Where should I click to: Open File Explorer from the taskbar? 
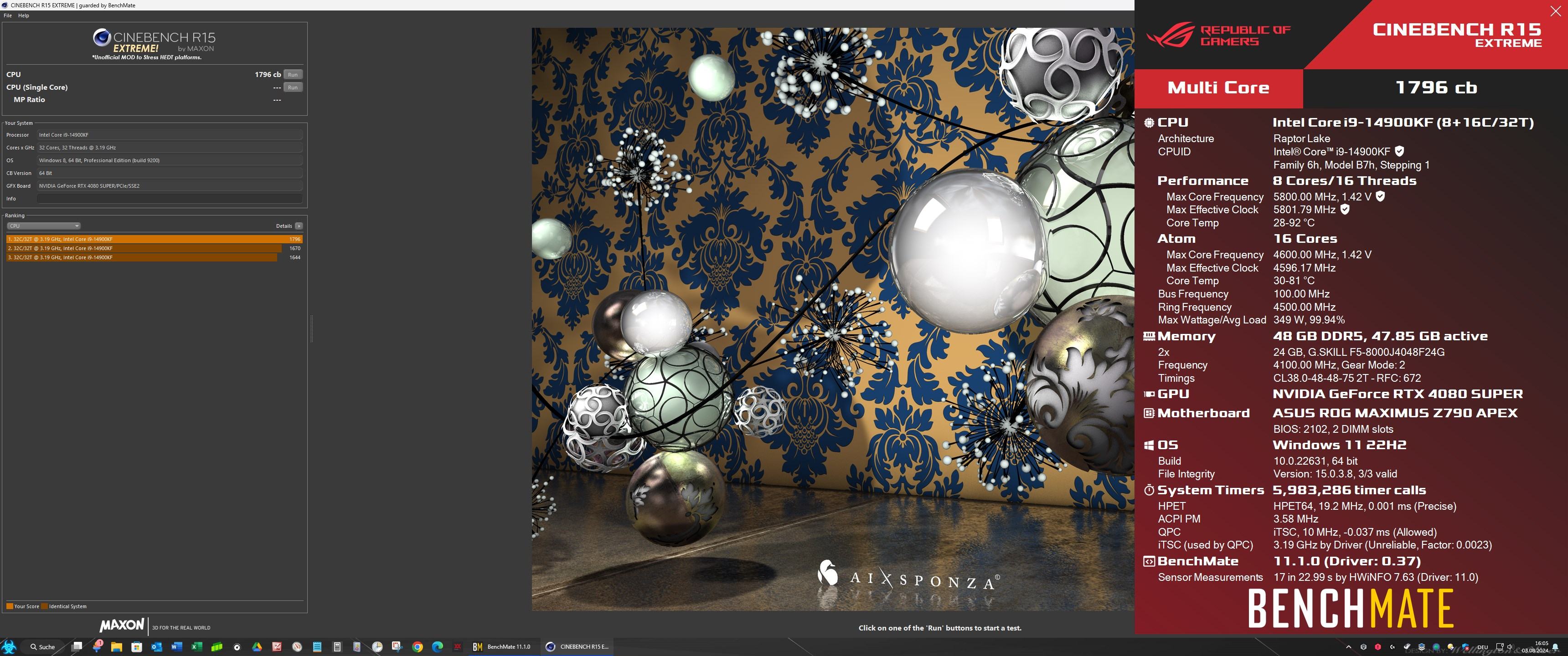point(116,647)
